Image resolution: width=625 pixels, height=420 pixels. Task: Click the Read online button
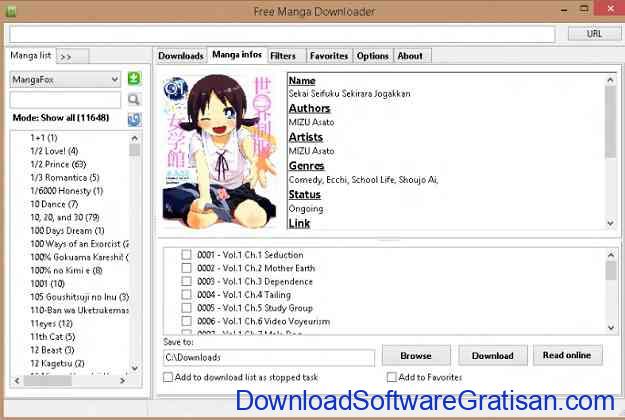567,355
